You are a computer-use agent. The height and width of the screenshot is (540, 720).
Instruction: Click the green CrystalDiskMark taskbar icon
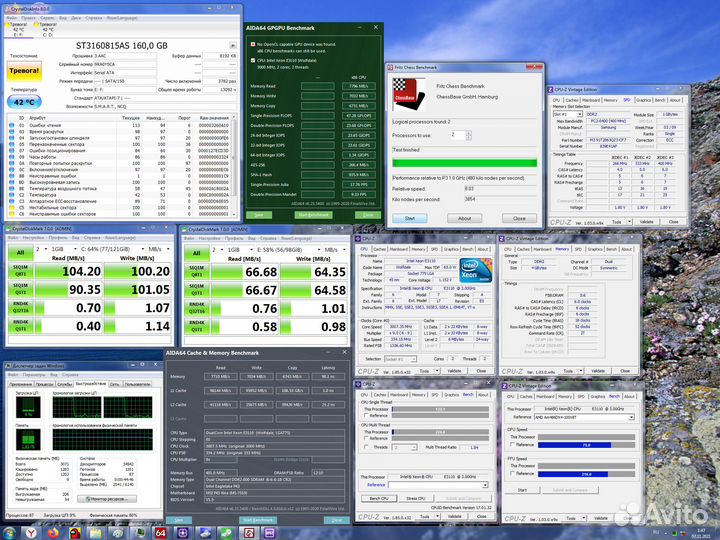[226, 533]
